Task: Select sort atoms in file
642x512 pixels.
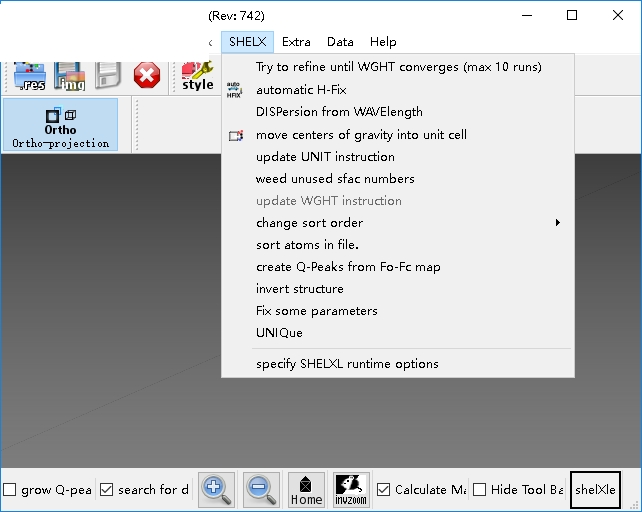Action: pyautogui.click(x=398, y=245)
